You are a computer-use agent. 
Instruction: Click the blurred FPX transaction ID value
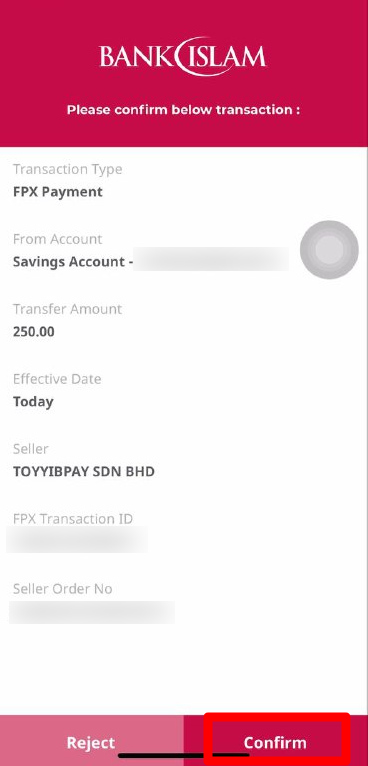(77, 539)
